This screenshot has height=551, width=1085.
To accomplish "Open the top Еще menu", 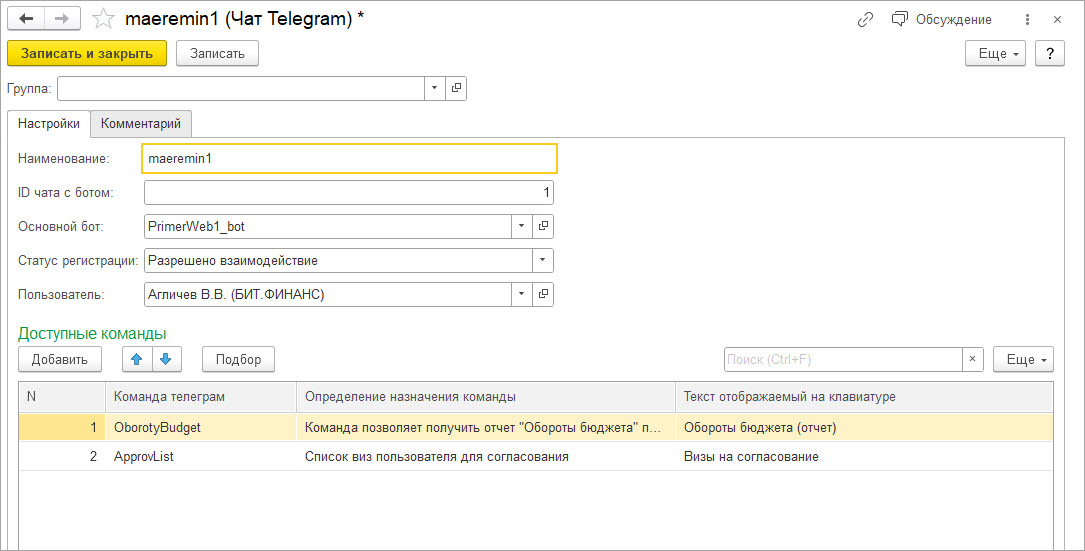I will click(x=995, y=54).
